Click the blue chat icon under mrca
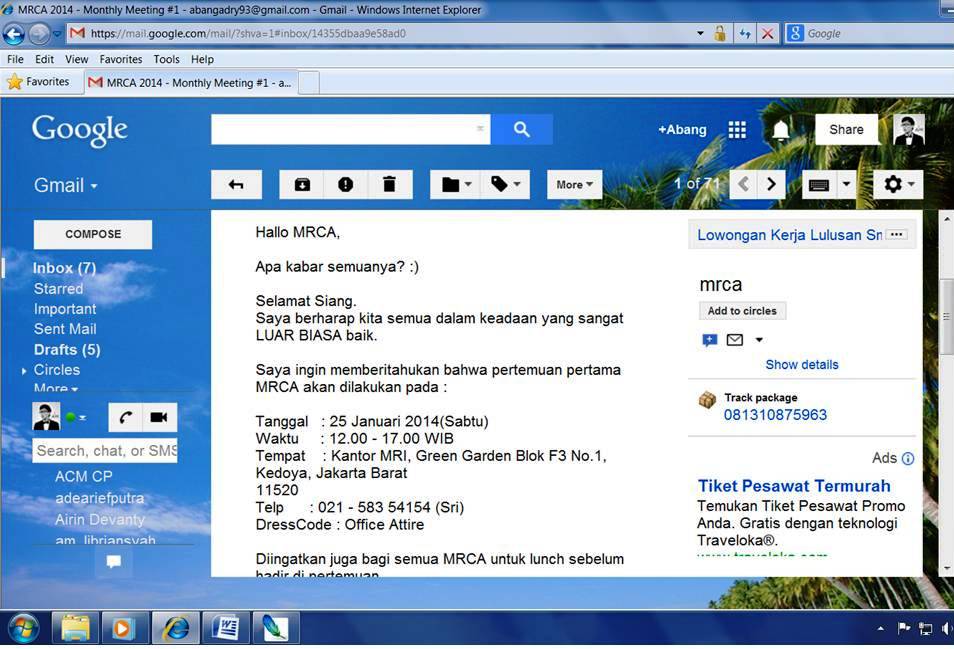The width and height of the screenshot is (954, 649). [x=709, y=340]
